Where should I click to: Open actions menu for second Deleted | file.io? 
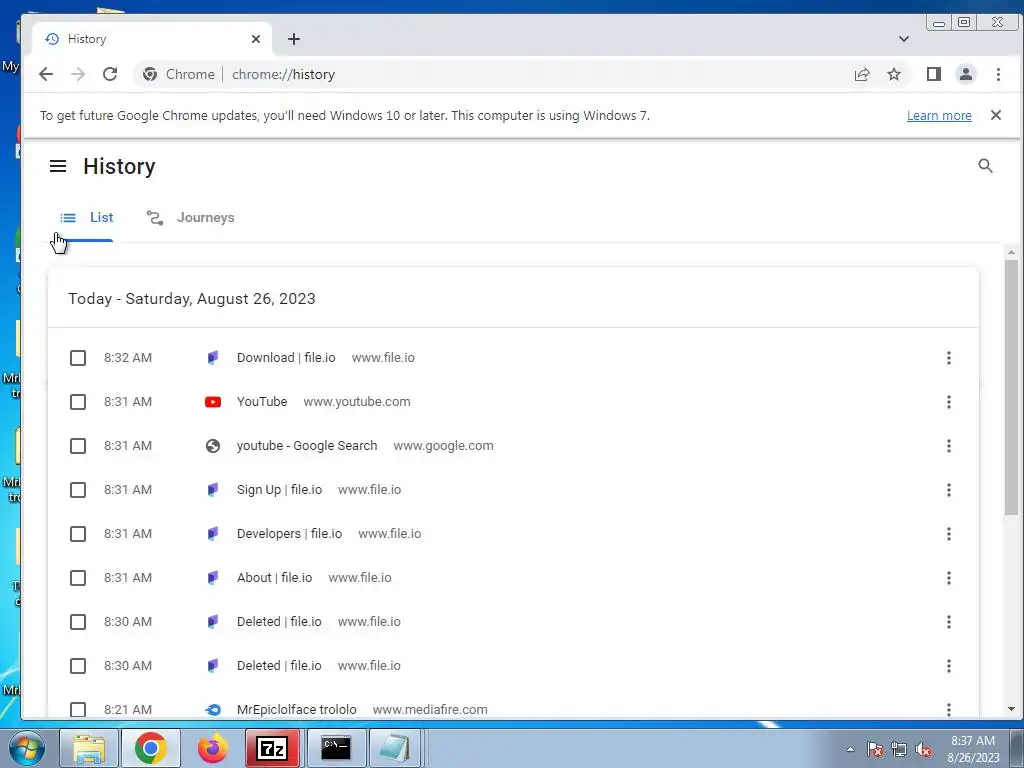pos(949,666)
